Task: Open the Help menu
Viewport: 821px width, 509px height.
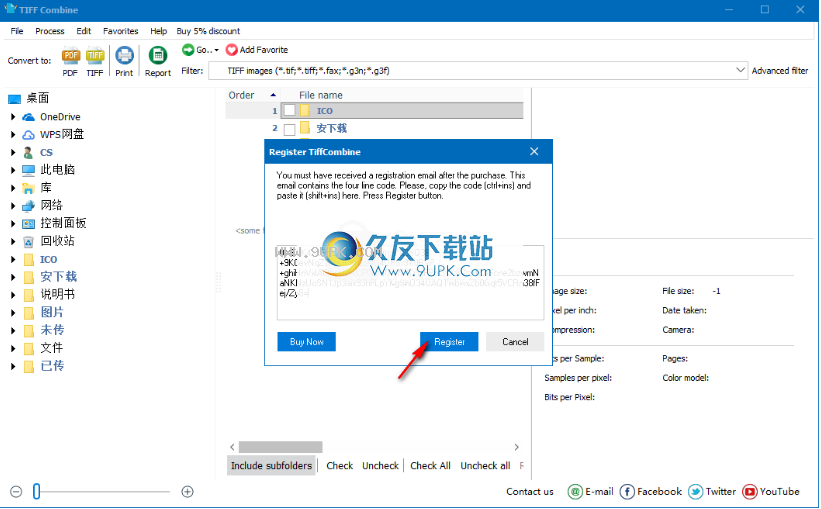Action: click(x=159, y=31)
